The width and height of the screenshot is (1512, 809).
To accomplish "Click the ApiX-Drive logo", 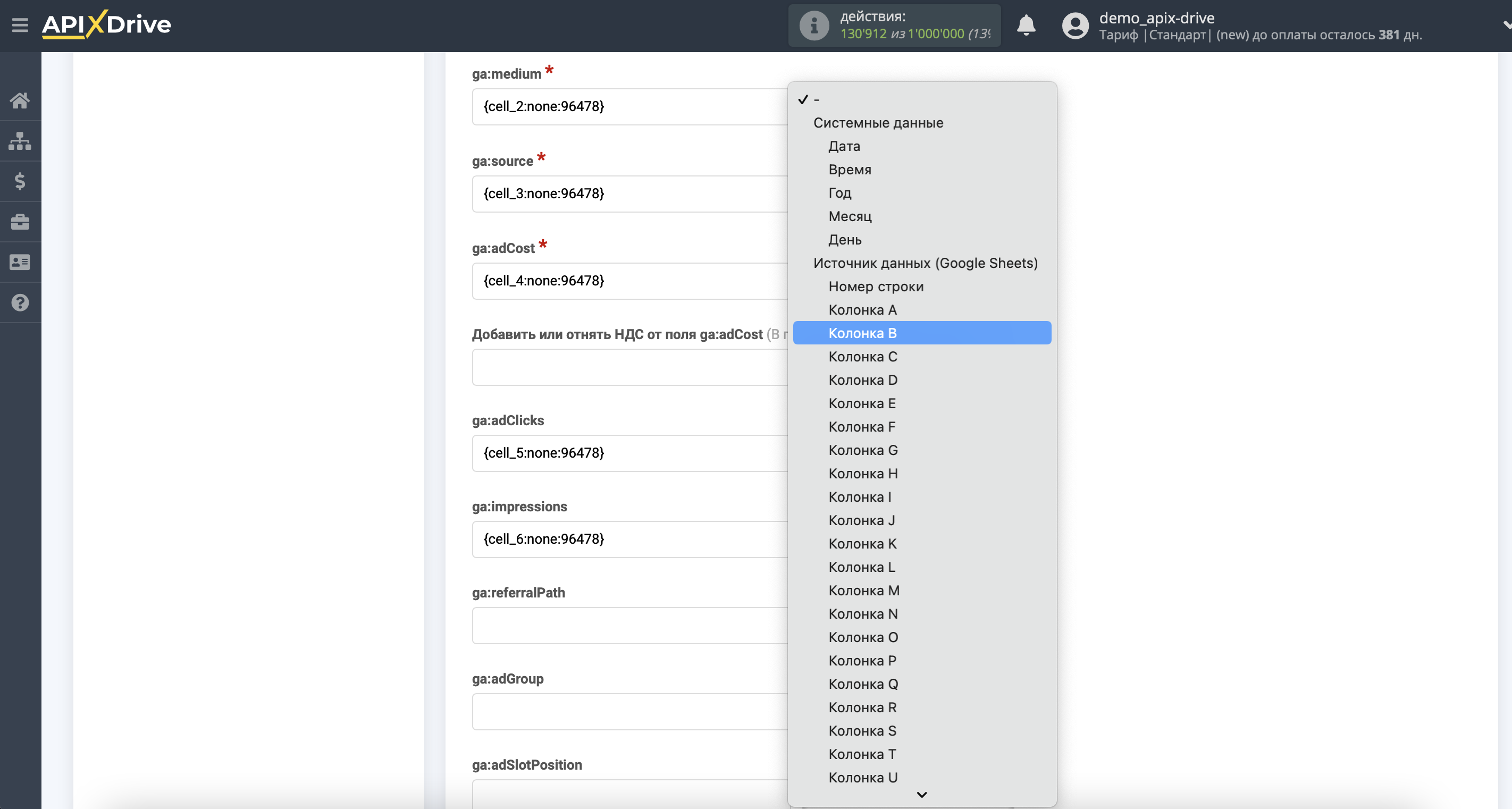I will [x=106, y=24].
